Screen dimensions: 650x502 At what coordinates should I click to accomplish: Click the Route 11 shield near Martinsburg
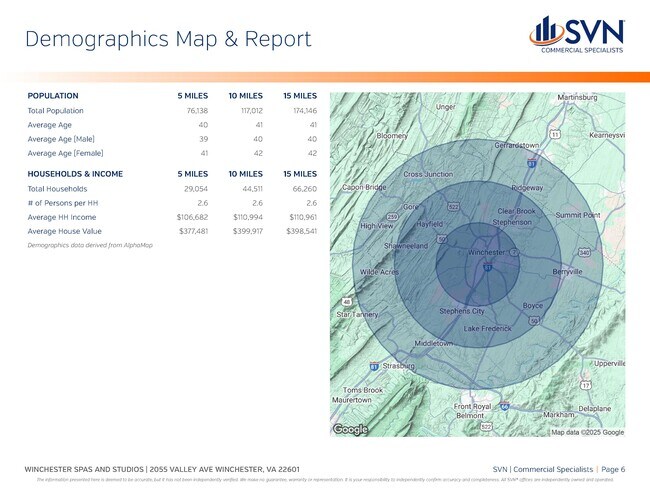pos(555,133)
